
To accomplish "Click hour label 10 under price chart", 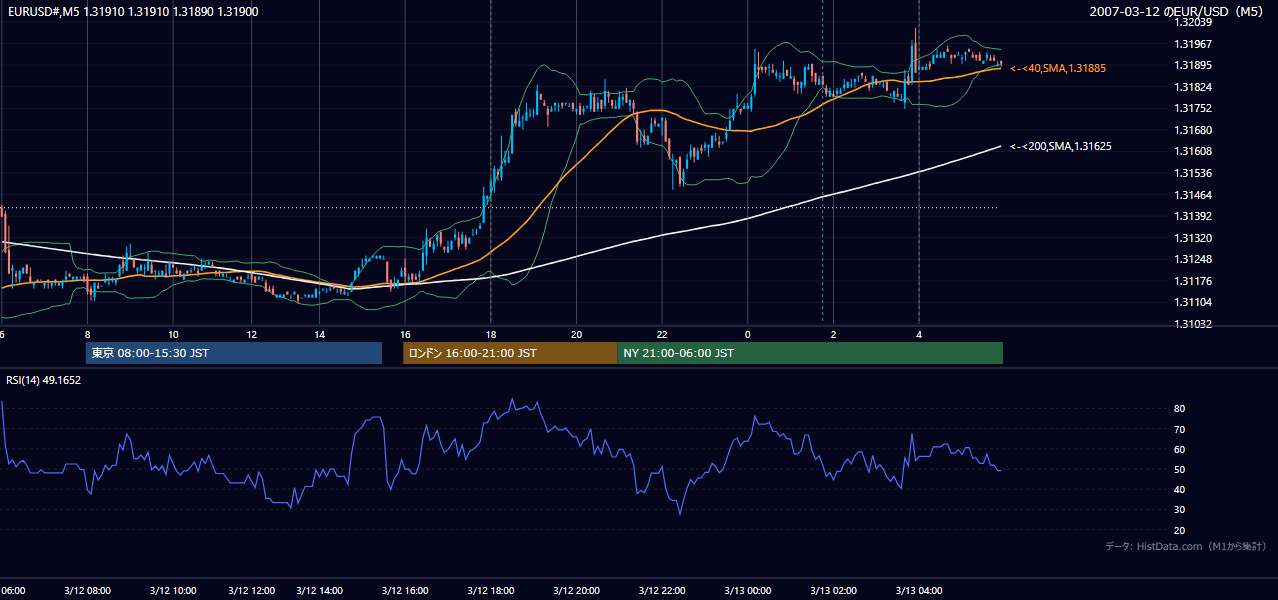I will [173, 334].
